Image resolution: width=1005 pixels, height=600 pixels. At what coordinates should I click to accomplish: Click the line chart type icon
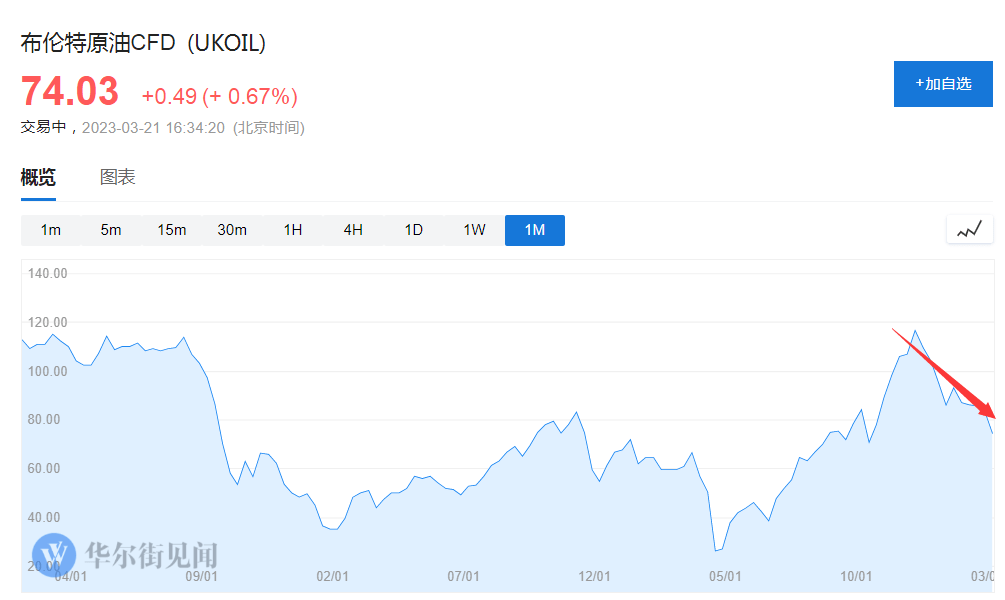(969, 230)
